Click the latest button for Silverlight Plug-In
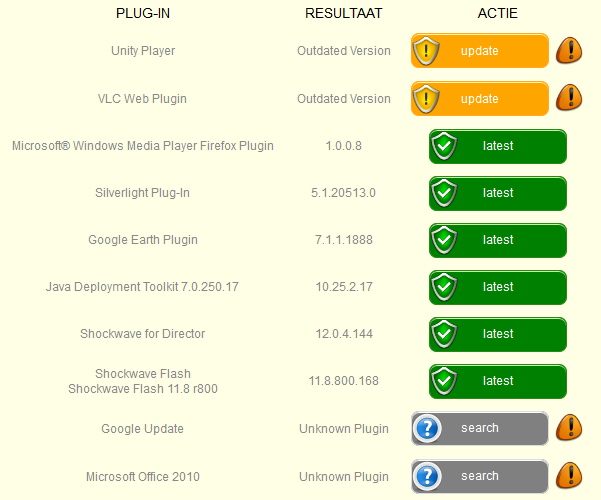The height and width of the screenshot is (500, 601). pyautogui.click(x=498, y=193)
